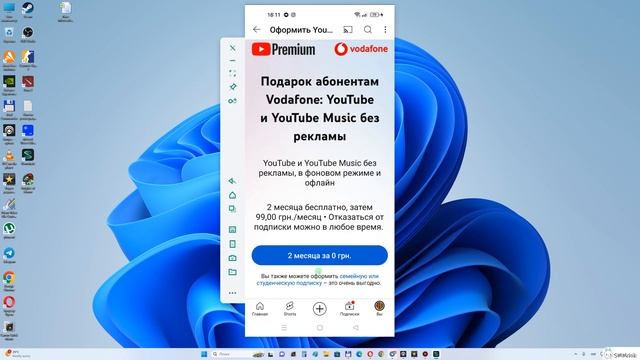Viewport: 640px width, 360px height.
Task: Close the phone mirror sidebar with X
Action: (233, 48)
